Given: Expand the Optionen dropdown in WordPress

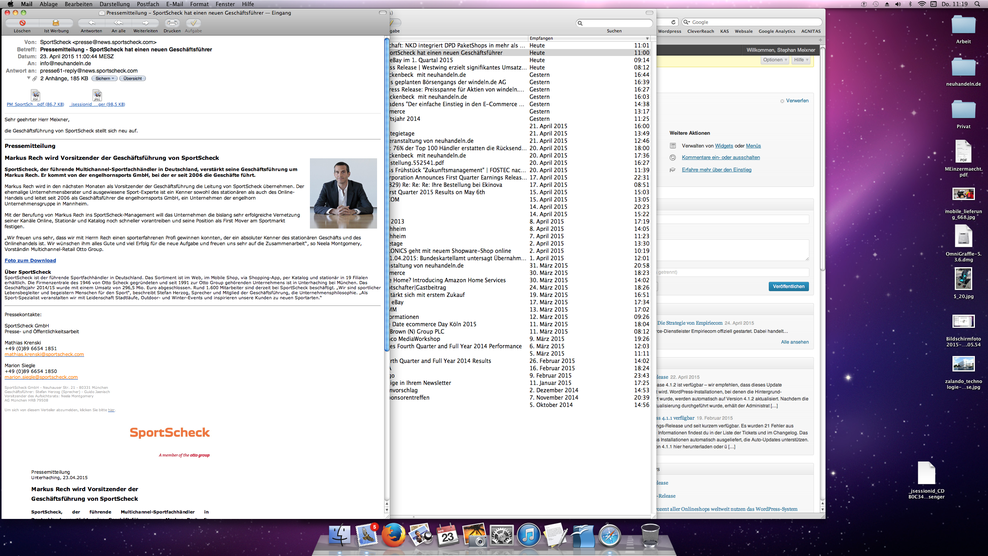Looking at the screenshot, I should point(774,60).
